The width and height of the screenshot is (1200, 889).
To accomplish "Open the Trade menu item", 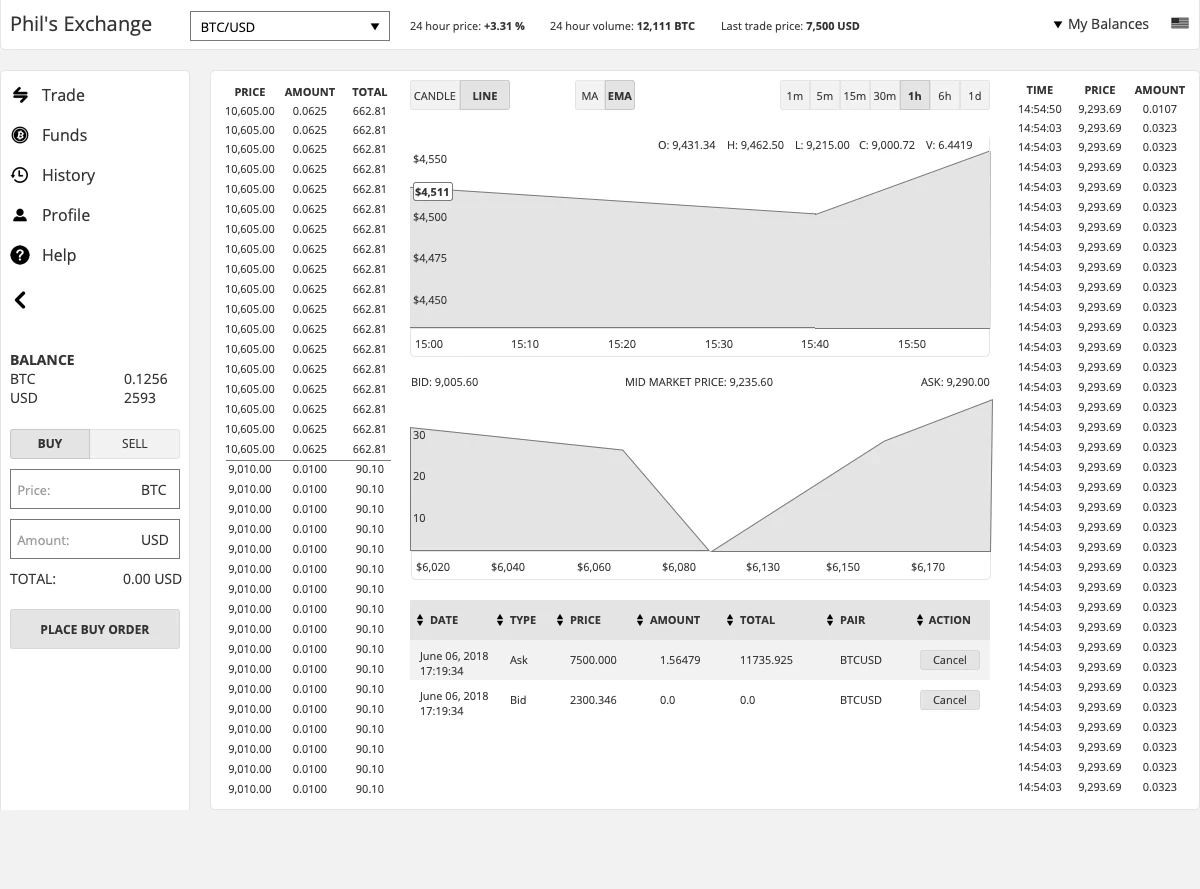I will point(63,95).
